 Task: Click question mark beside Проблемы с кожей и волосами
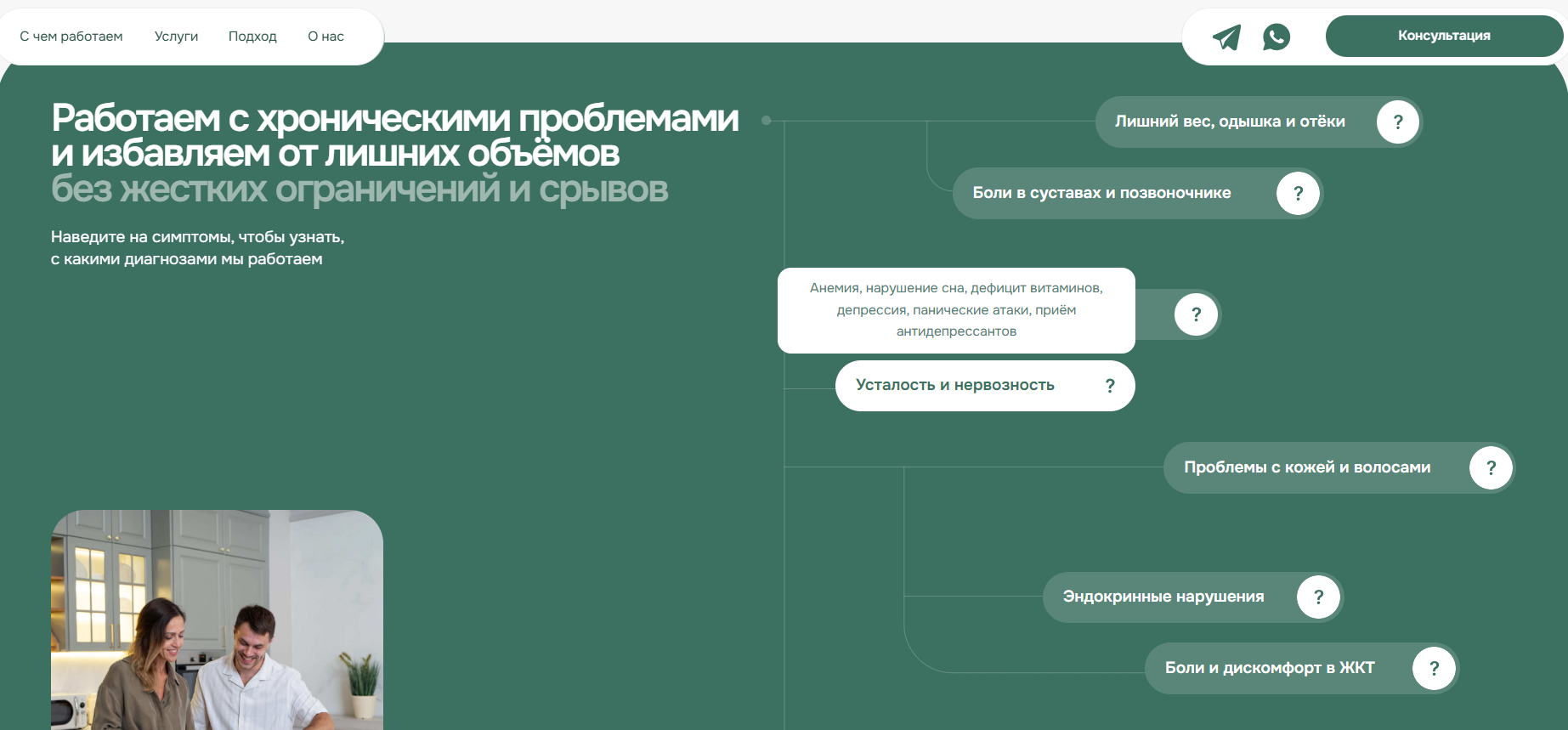pos(1491,467)
